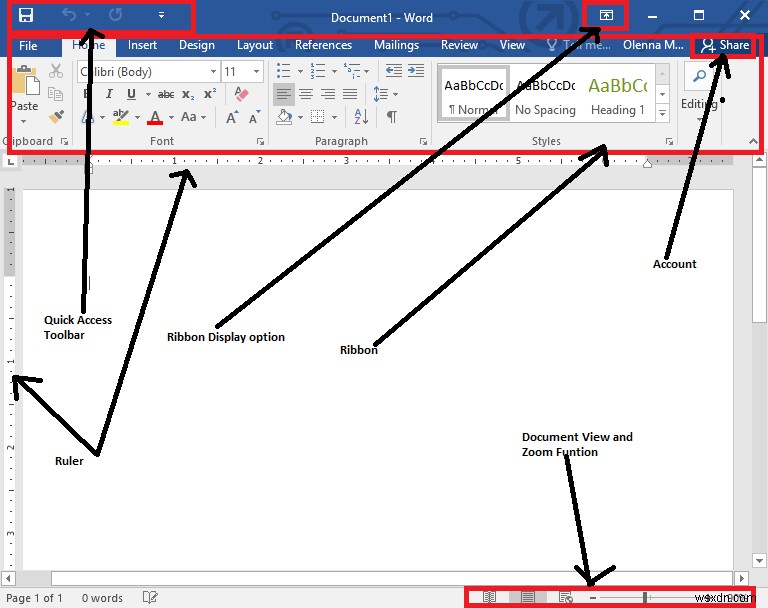The width and height of the screenshot is (768, 608).
Task: Click the Borders icon
Action: pos(318,117)
